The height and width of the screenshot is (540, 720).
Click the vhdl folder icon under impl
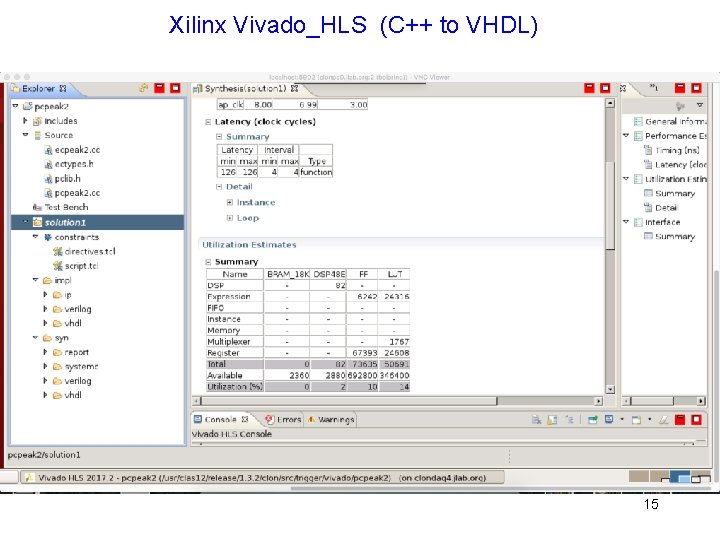pyautogui.click(x=57, y=323)
